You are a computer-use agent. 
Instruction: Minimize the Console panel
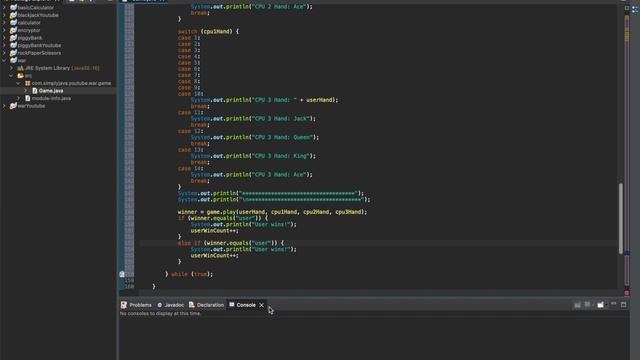[613, 304]
